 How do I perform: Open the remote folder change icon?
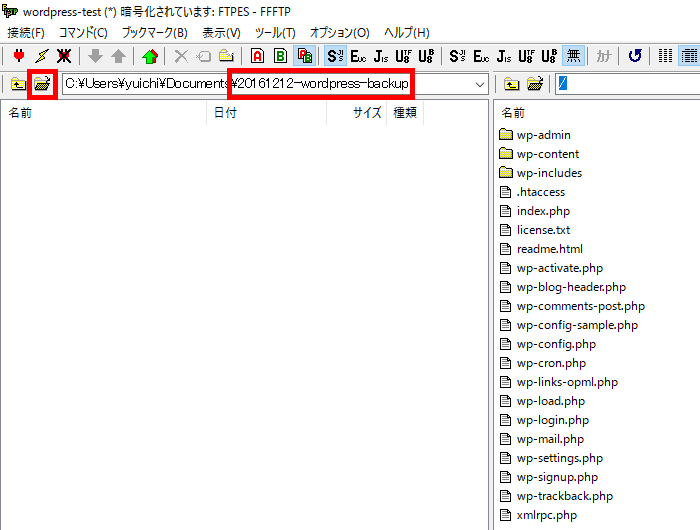click(535, 84)
